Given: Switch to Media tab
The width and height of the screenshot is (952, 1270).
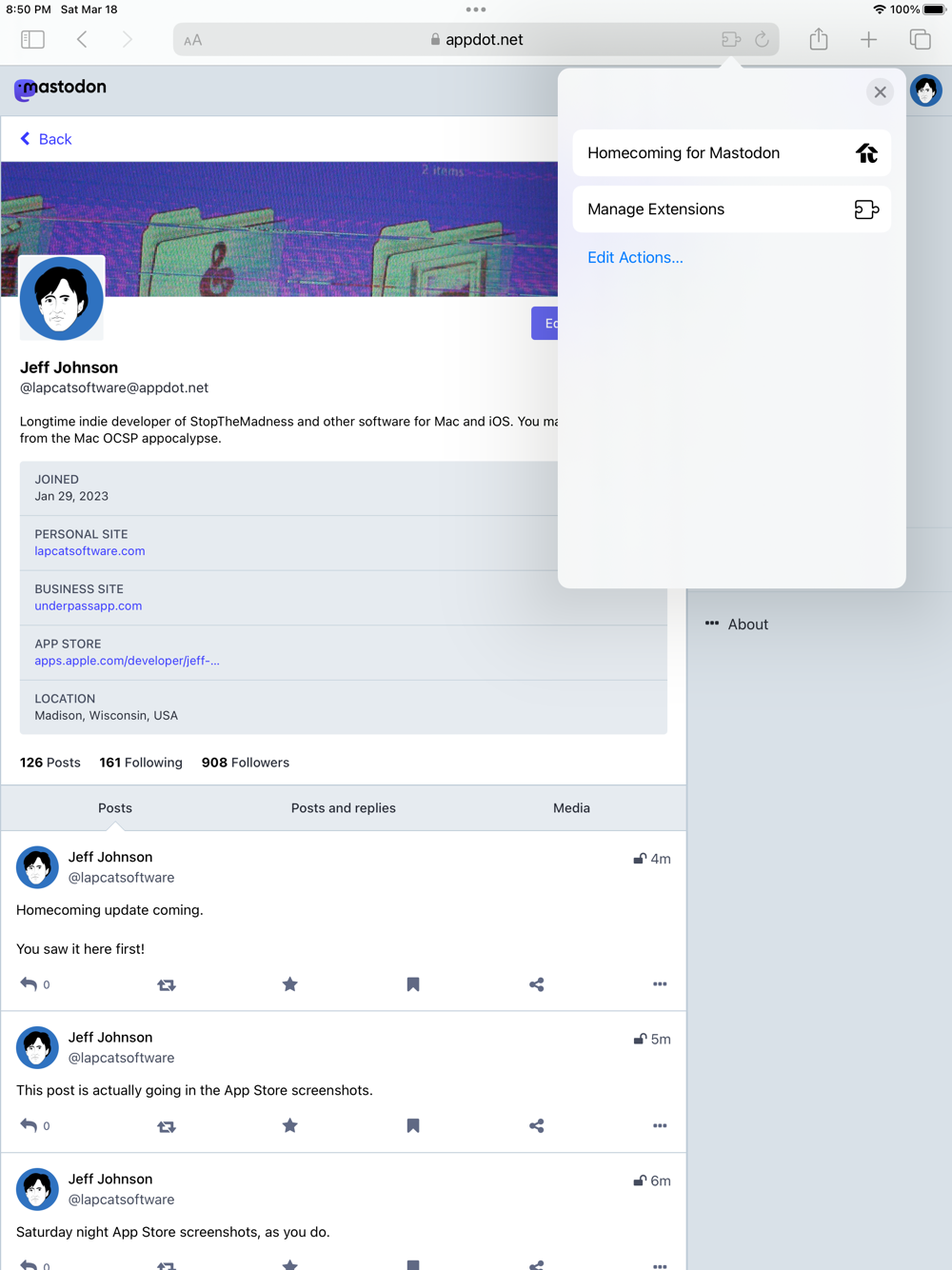Looking at the screenshot, I should 571,808.
